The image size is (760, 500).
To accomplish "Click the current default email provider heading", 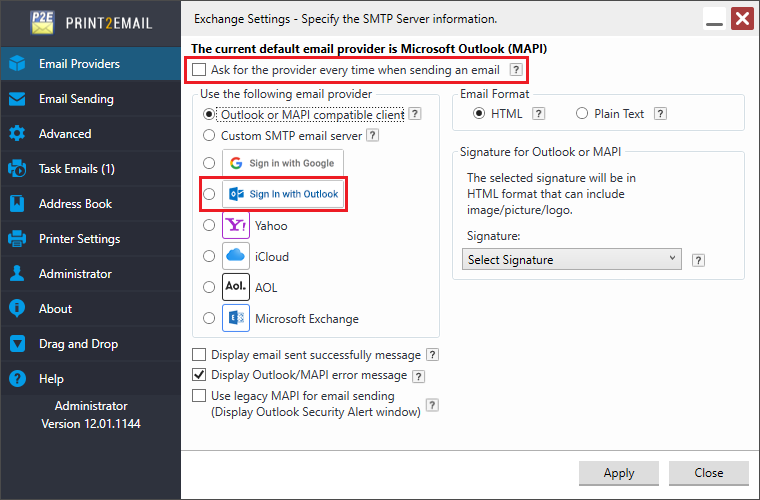I will 369,49.
